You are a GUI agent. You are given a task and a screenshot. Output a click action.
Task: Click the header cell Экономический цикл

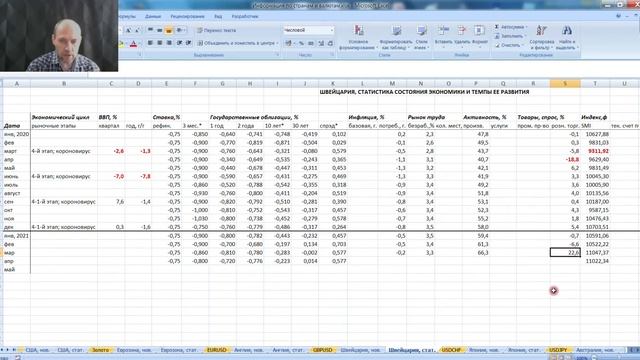[64, 117]
